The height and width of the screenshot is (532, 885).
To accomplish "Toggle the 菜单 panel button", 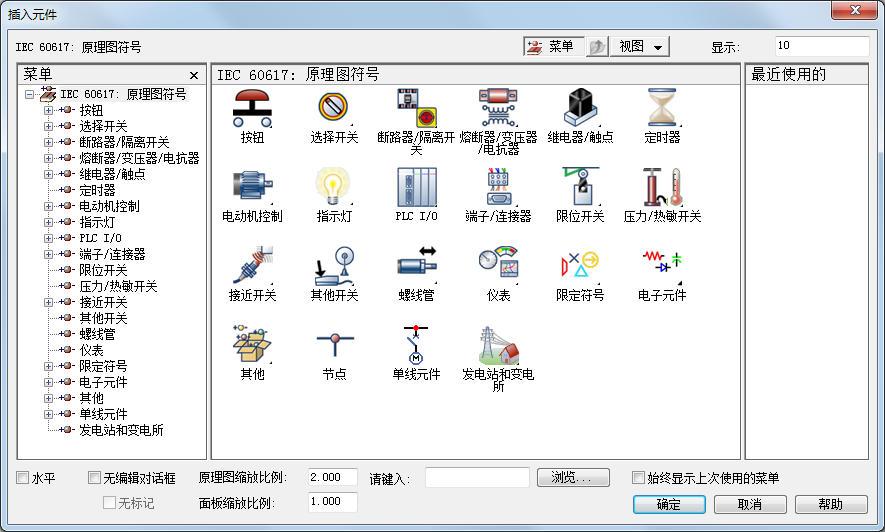I will 554,47.
